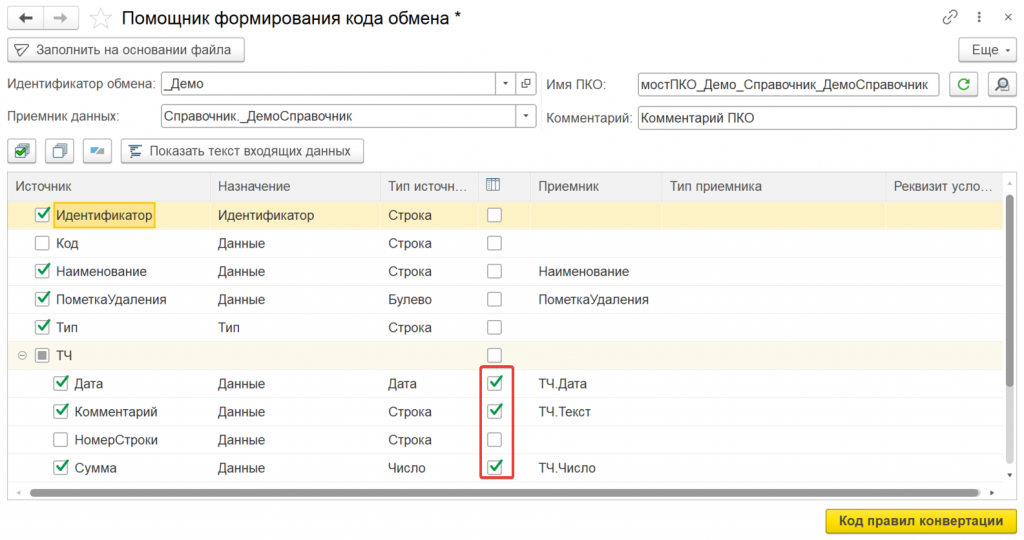
Task: Click the Имя ПКО input field
Action: point(788,84)
